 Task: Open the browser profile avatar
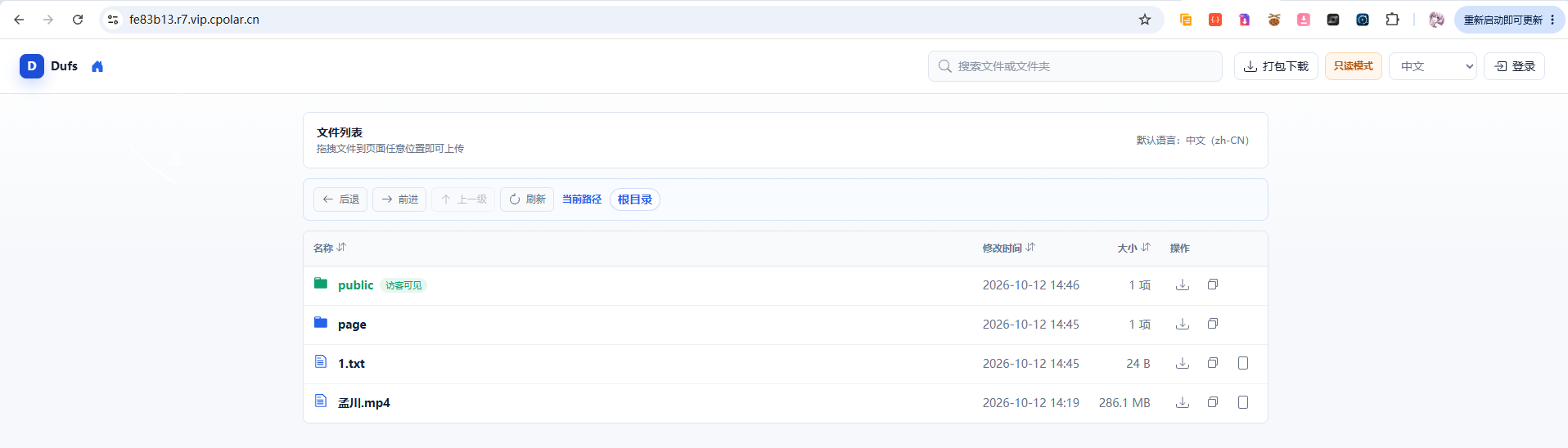click(x=1436, y=20)
